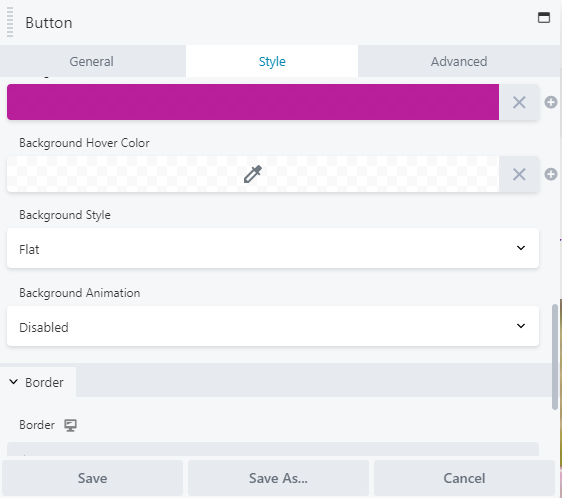Click the Border settings input field
This screenshot has height=498, width=562.
click(x=273, y=449)
